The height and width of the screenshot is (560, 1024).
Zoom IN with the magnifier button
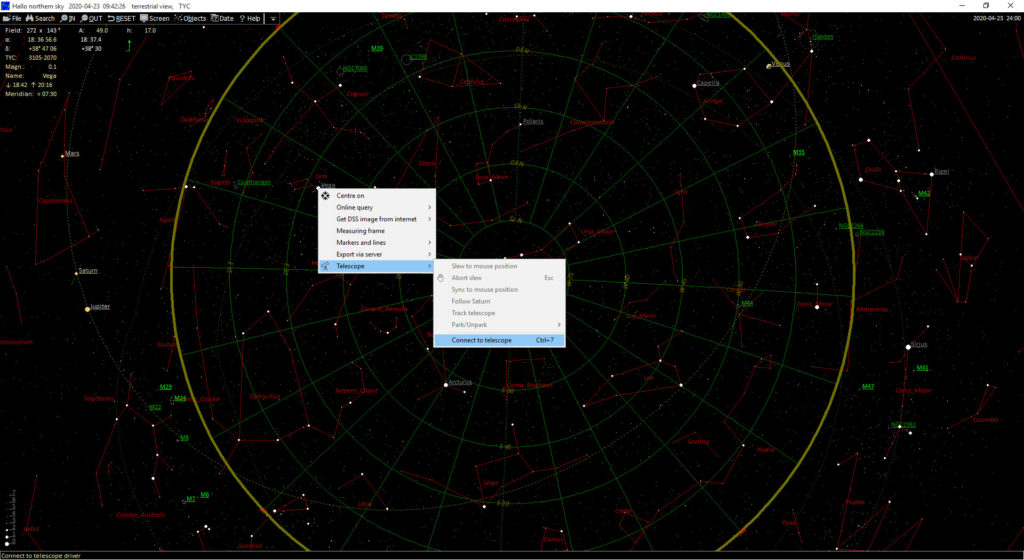[x=68, y=18]
